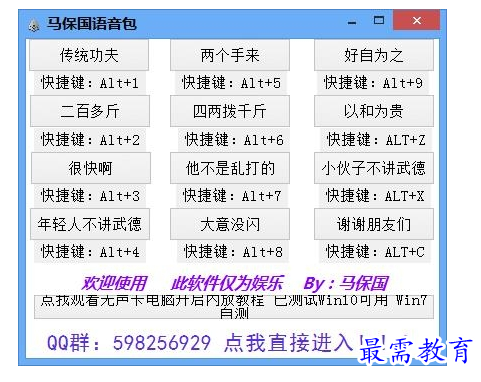Click the 很快啊 button

91,168
